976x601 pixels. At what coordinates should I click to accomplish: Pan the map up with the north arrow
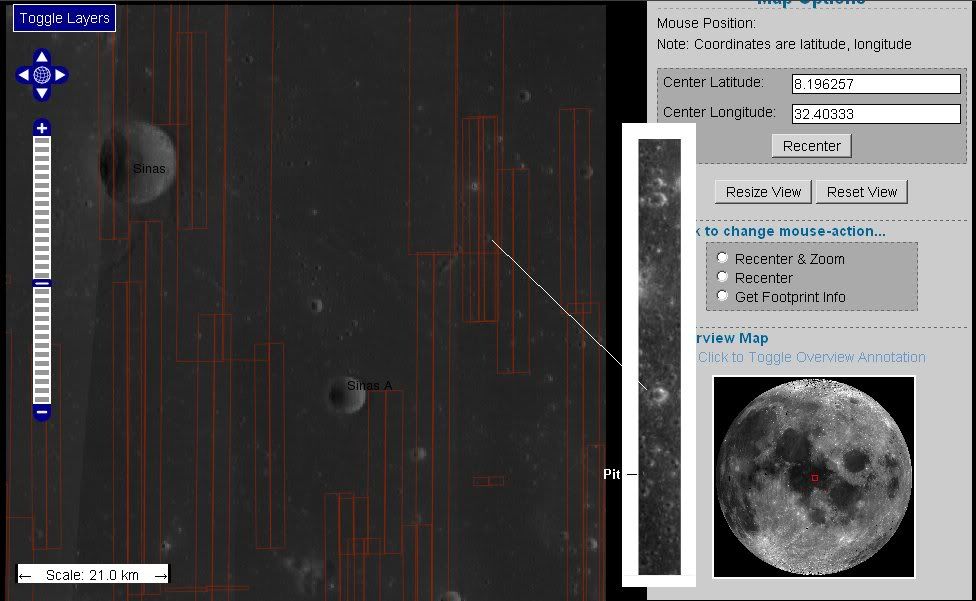tap(42, 57)
